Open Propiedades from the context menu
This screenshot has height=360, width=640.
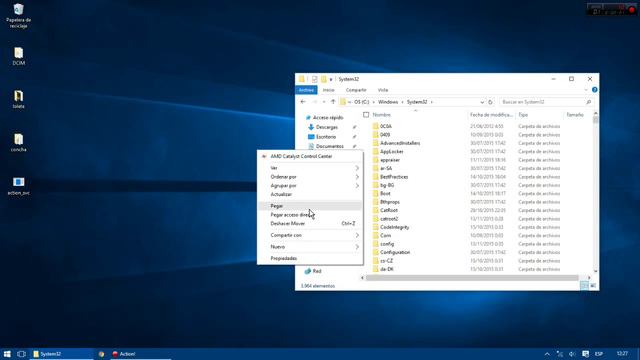[x=310, y=258]
